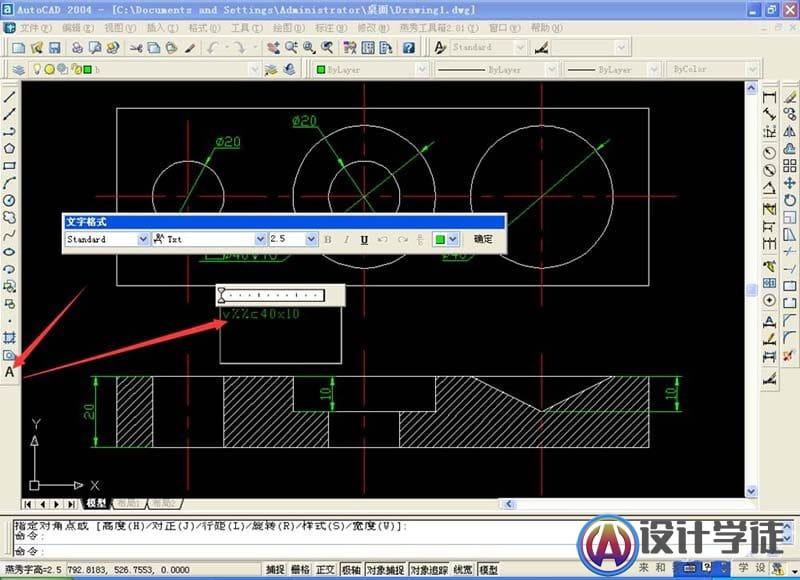Viewport: 800px width, 580px height.
Task: Toggle 模型 model space button in status bar
Action: coord(488,570)
